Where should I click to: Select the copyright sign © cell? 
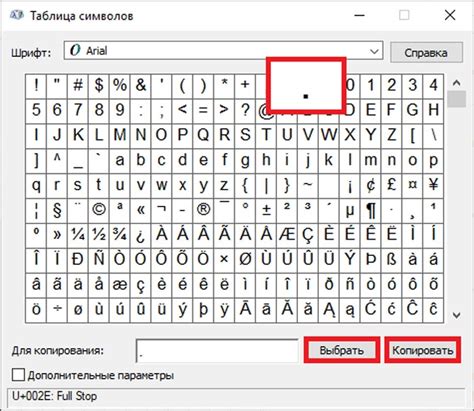click(x=99, y=211)
